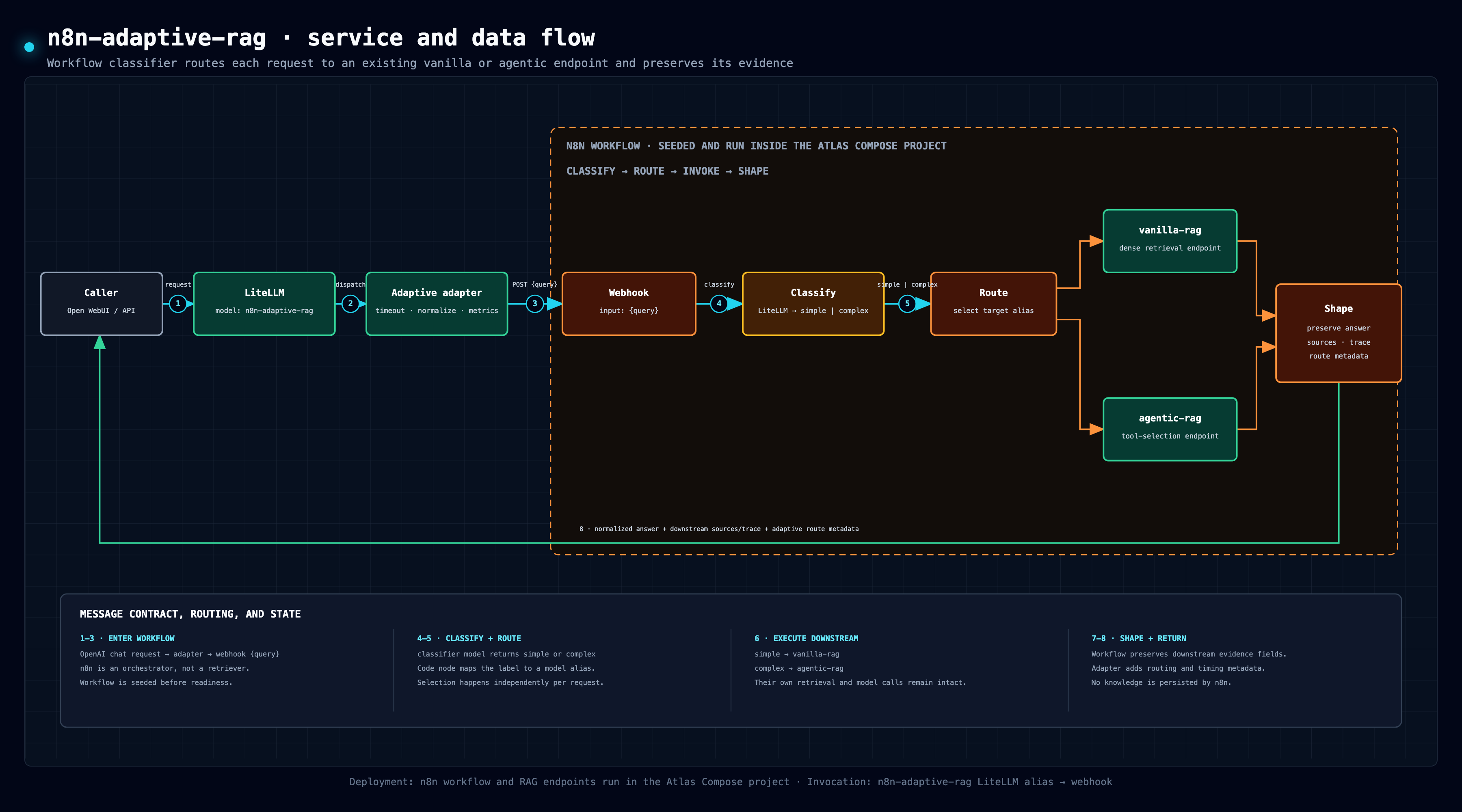The width and height of the screenshot is (1462, 812).
Task: Click 'timeout · normalize · metrics' text
Action: (x=437, y=311)
